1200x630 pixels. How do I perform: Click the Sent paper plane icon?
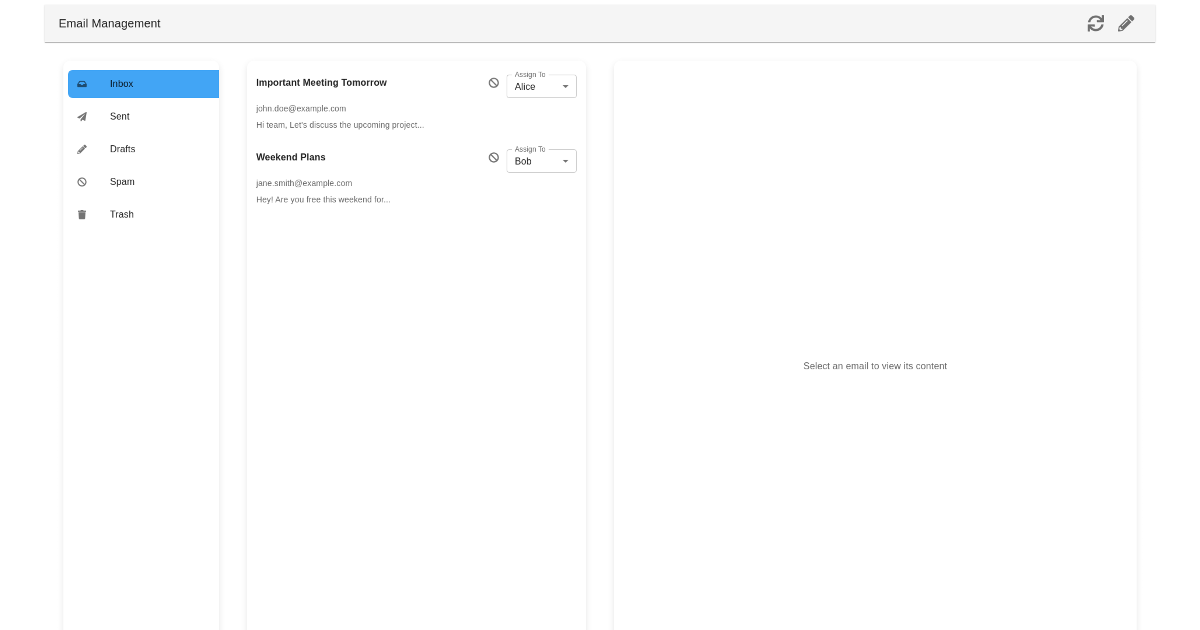82,116
